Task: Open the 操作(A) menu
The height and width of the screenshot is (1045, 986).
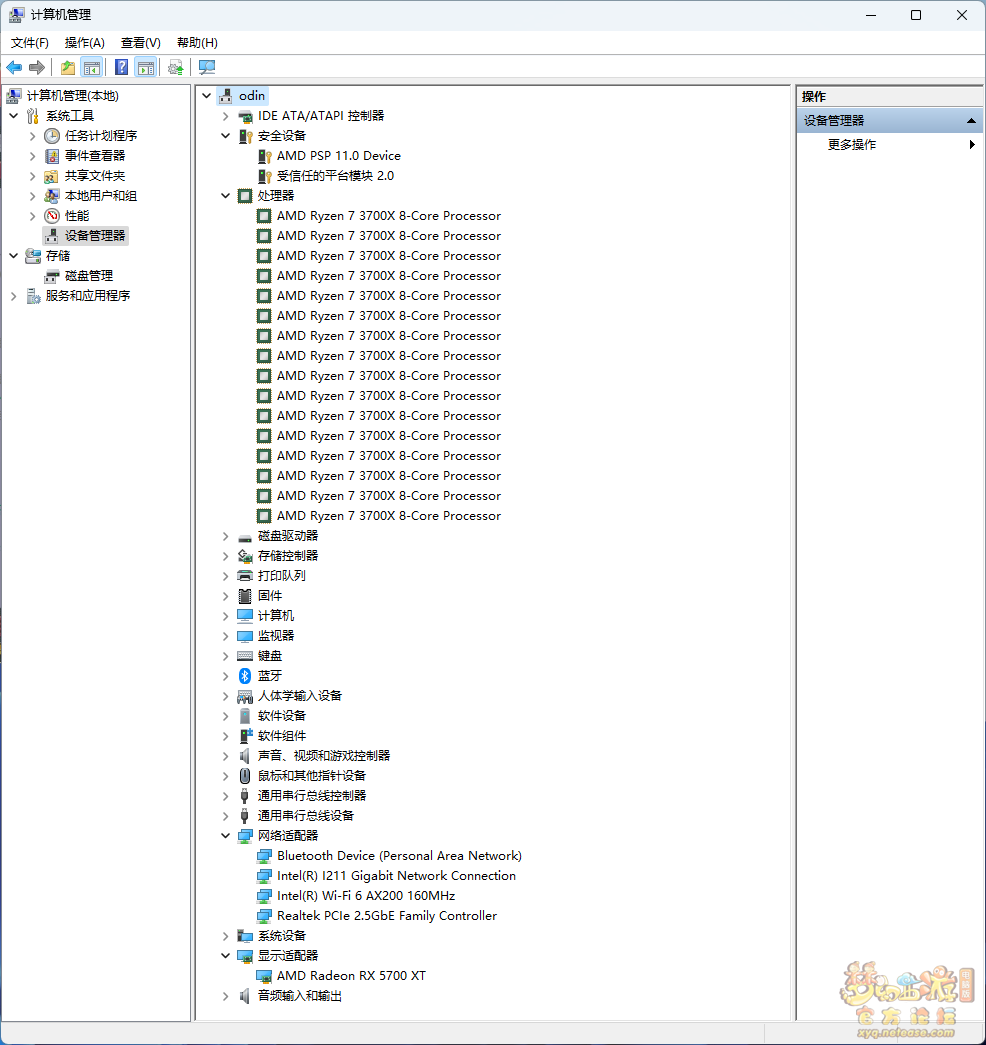Action: [85, 43]
